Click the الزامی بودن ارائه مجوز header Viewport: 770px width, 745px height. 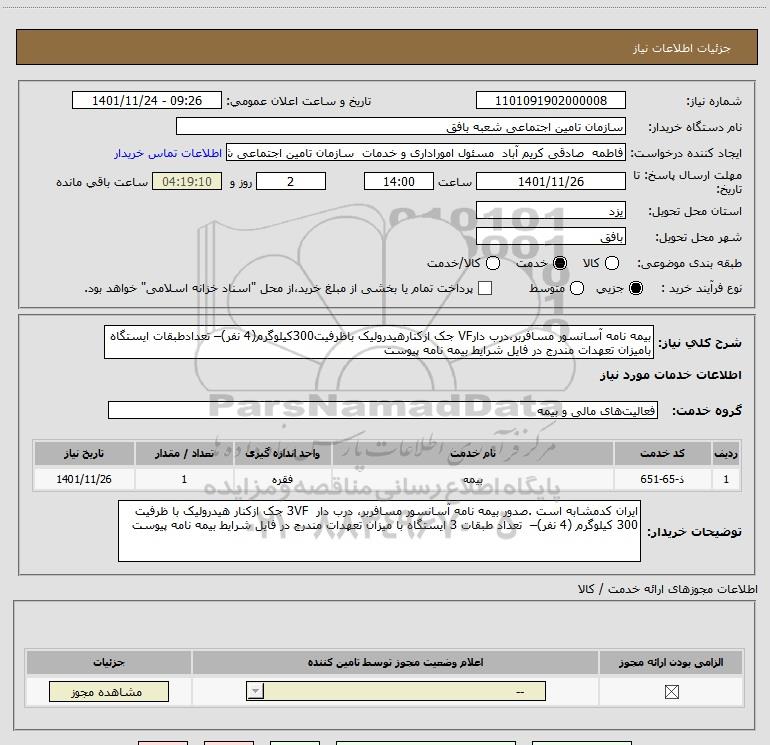pos(671,662)
